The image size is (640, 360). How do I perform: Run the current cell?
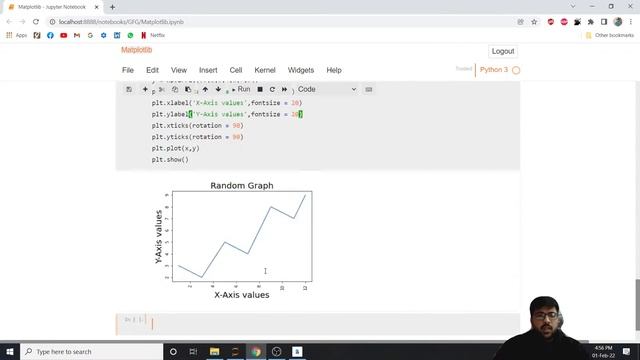click(241, 89)
